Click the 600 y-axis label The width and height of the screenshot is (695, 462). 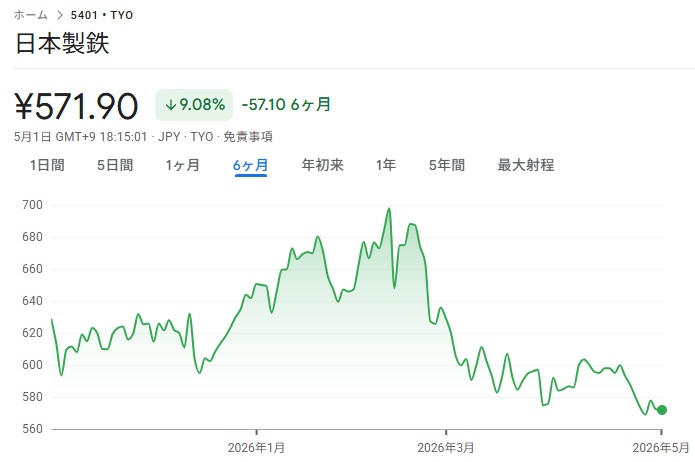(32, 364)
